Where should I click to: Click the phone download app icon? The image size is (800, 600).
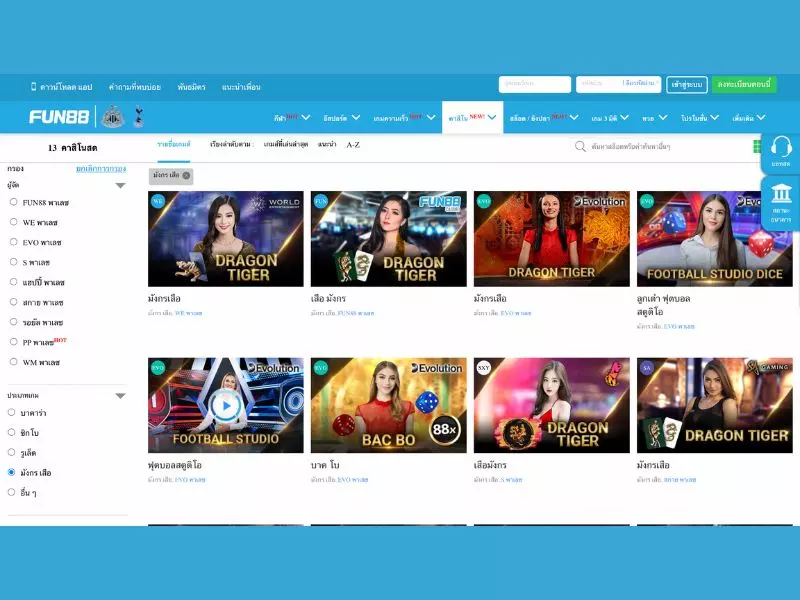tap(33, 87)
